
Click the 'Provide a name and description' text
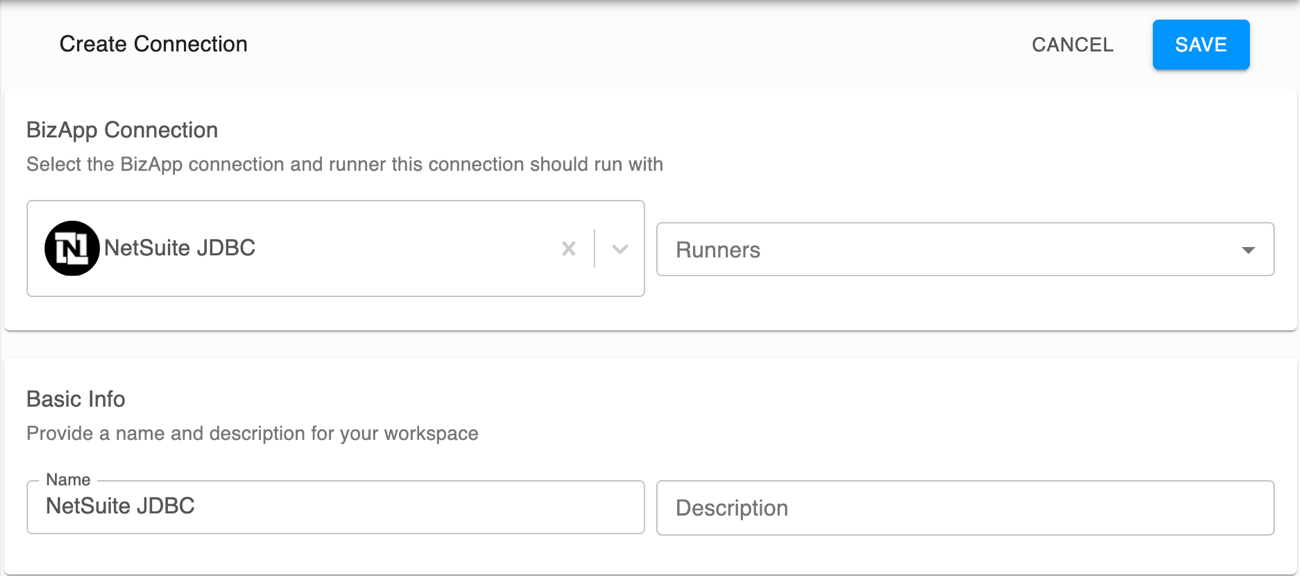[x=252, y=433]
